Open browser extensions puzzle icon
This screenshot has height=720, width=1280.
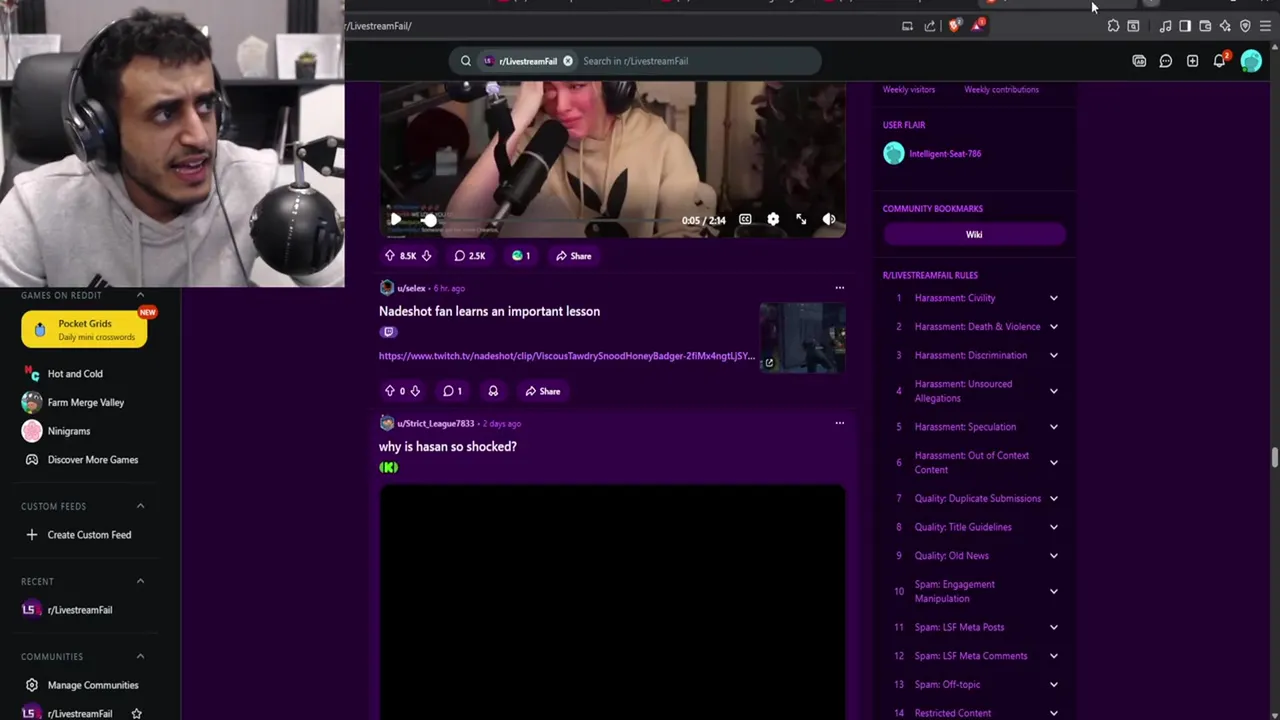click(1113, 26)
